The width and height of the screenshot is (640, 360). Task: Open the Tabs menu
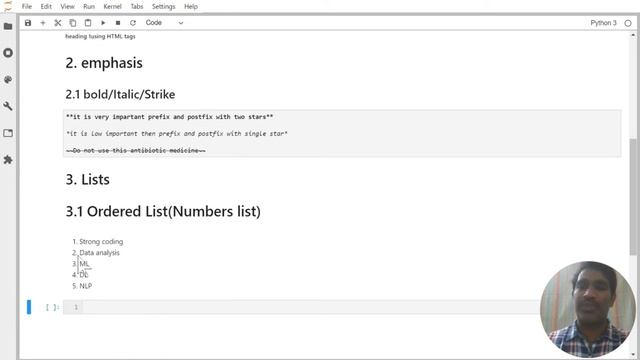[137, 7]
